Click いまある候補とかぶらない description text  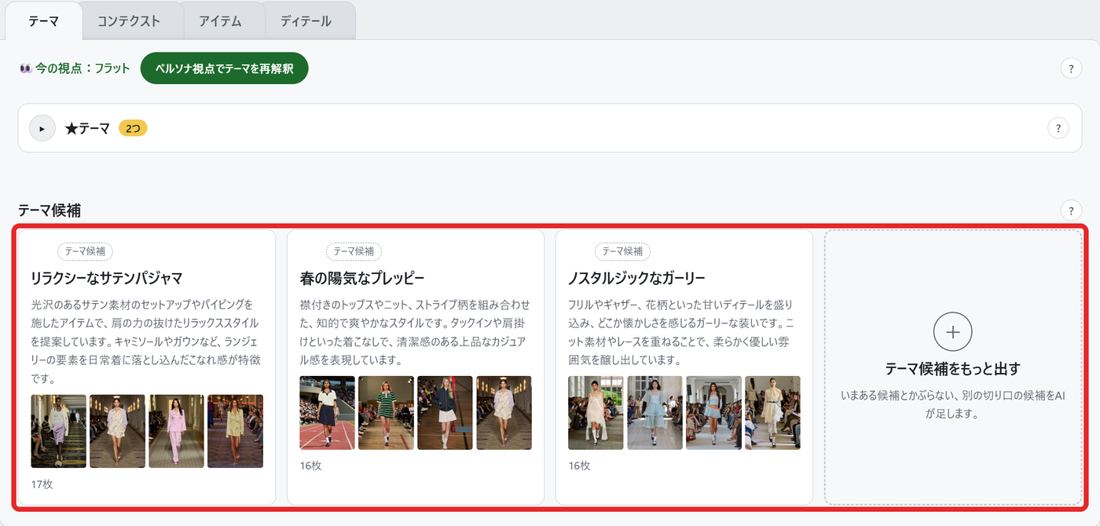pyautogui.click(x=953, y=405)
